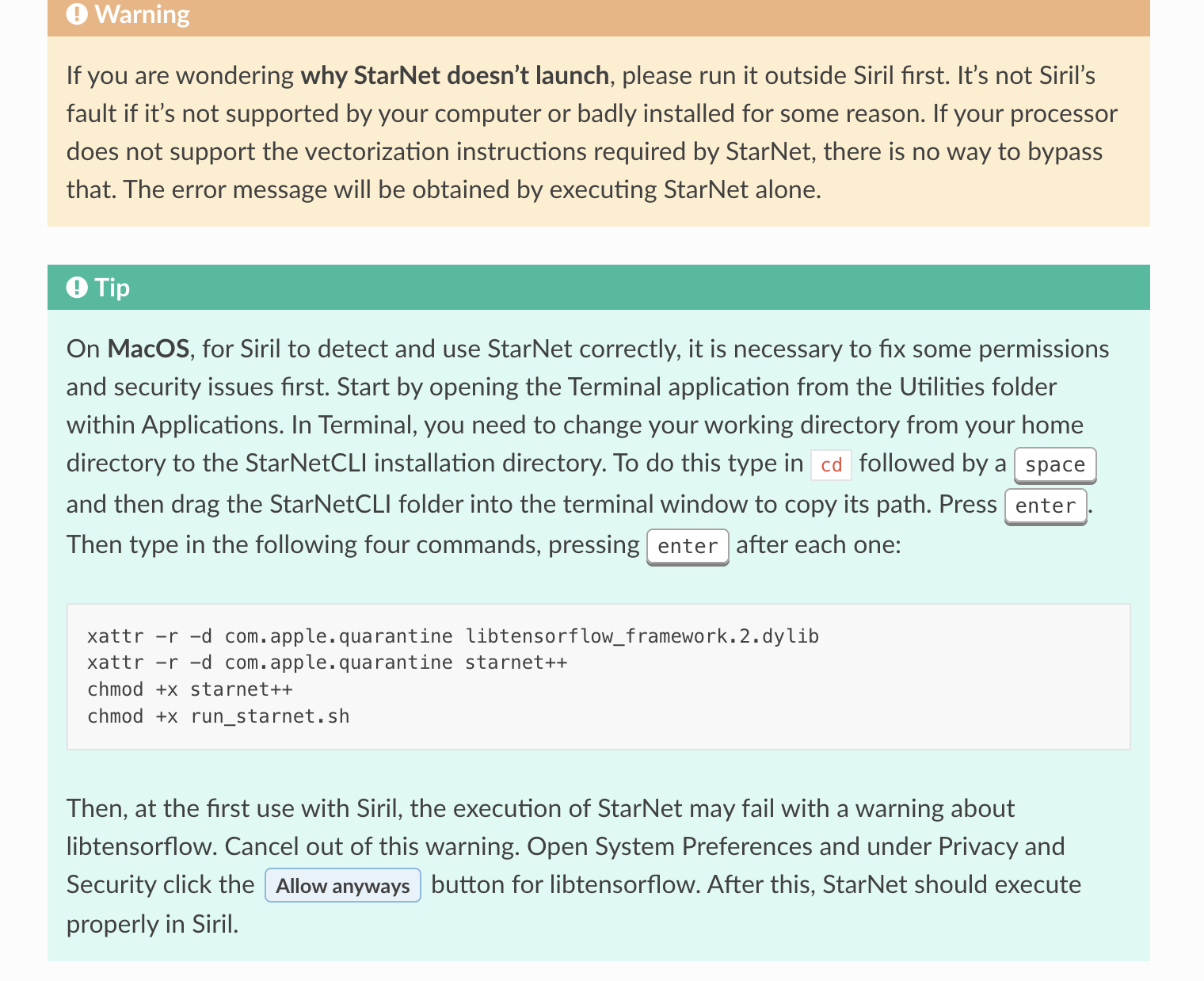This screenshot has width=1204, height=981.
Task: Click the "xattr" command line for starnet++
Action: (x=327, y=662)
